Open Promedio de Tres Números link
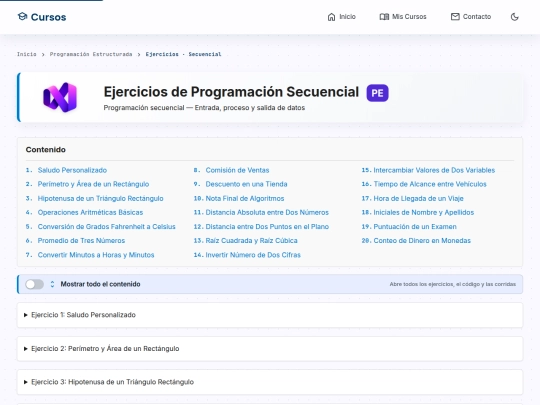This screenshot has width=540, height=405. tap(81, 241)
